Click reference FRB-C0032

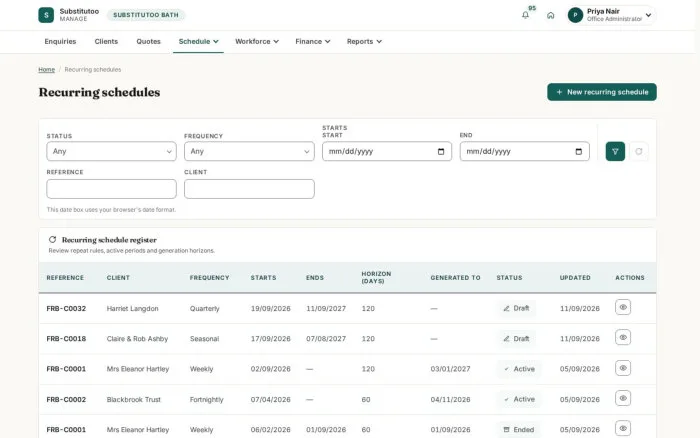click(x=66, y=309)
